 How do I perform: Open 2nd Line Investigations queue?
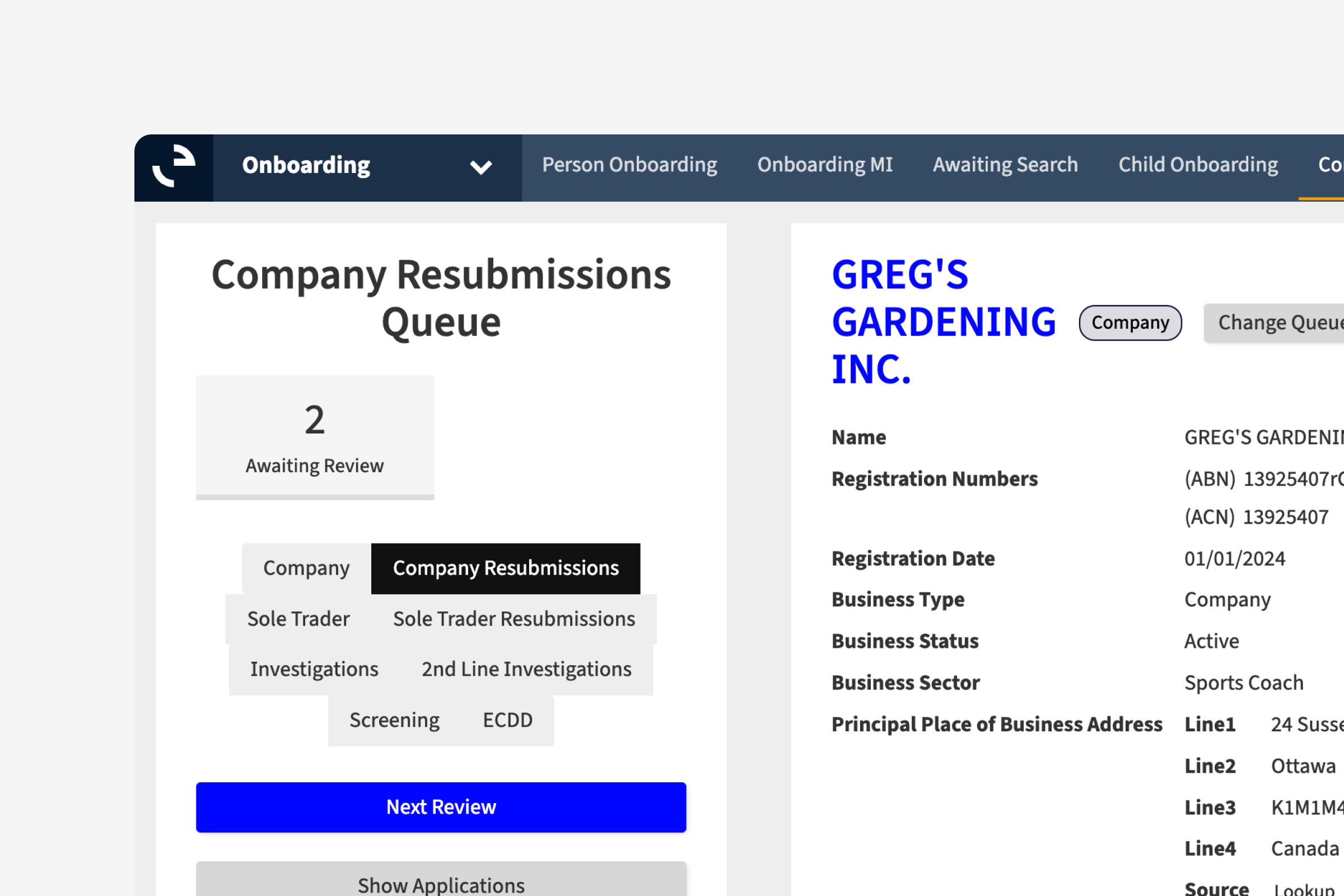click(x=526, y=670)
